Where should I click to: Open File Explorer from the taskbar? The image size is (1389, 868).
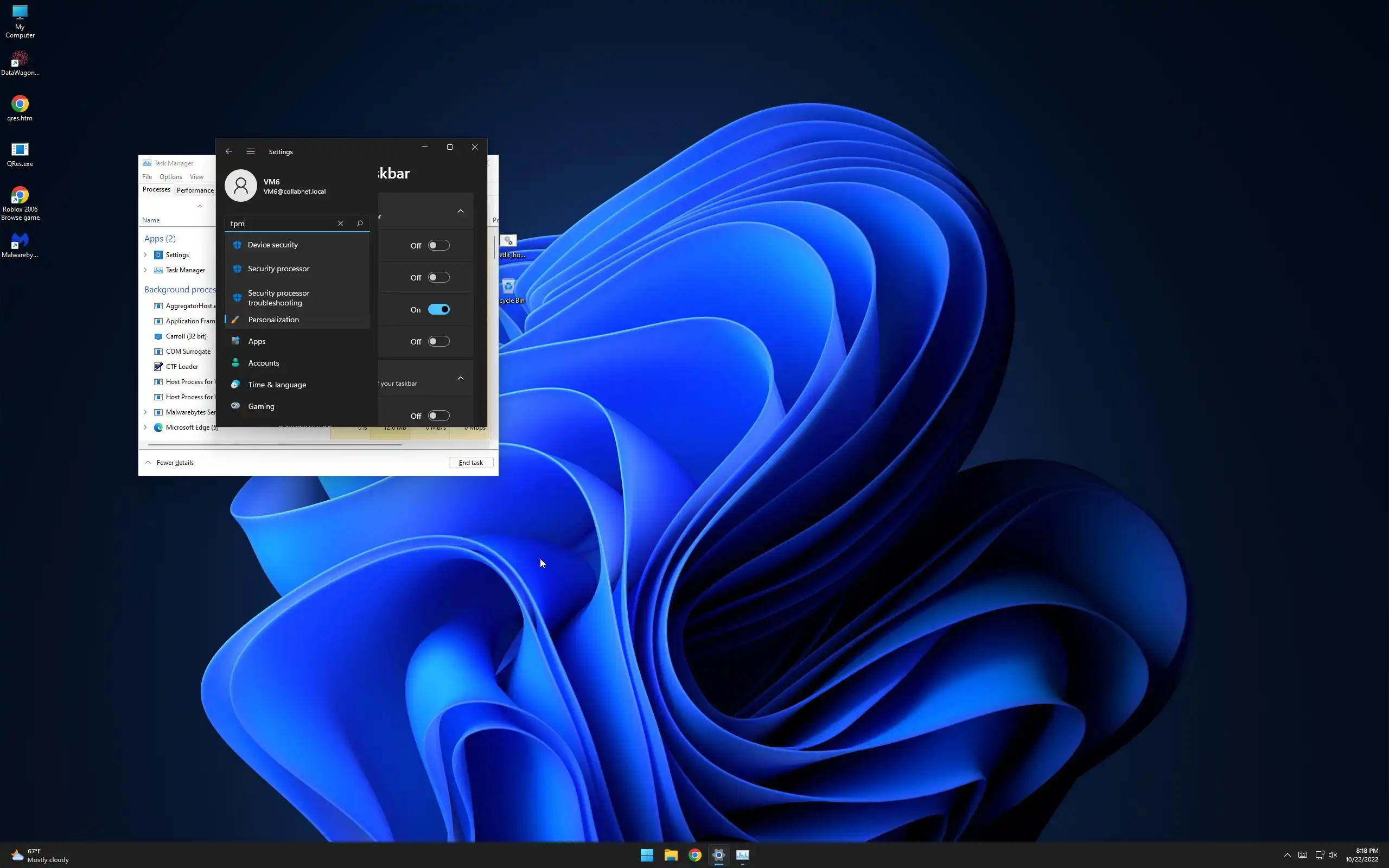tap(671, 855)
